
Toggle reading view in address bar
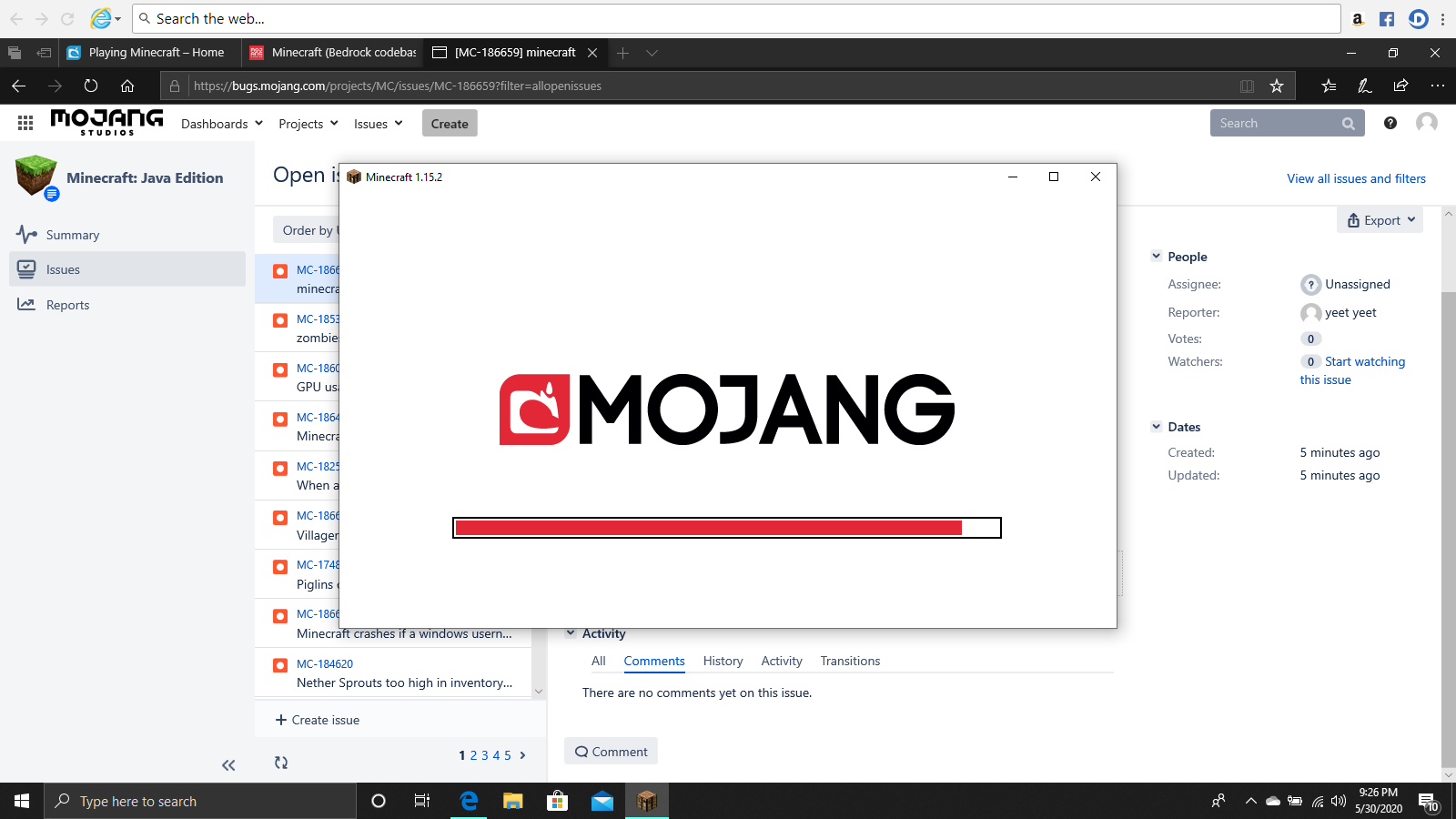coord(1247,86)
